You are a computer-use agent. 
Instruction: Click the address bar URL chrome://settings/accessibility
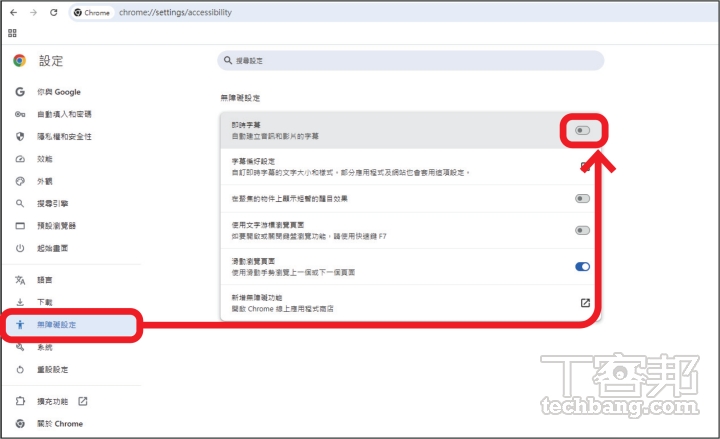click(x=175, y=12)
